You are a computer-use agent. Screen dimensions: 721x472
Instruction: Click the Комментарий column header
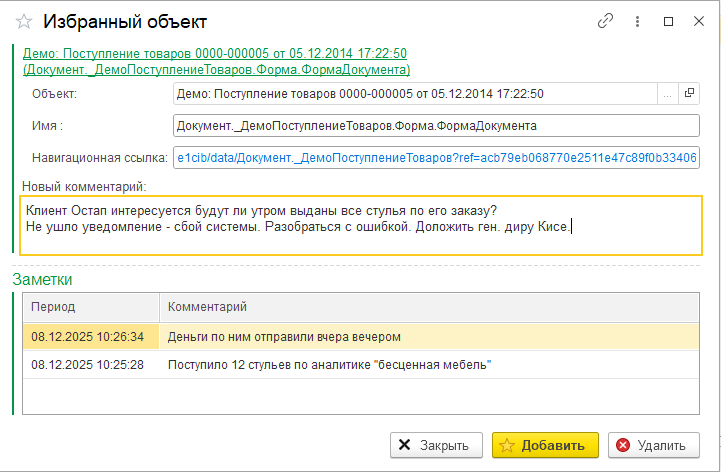pyautogui.click(x=429, y=307)
